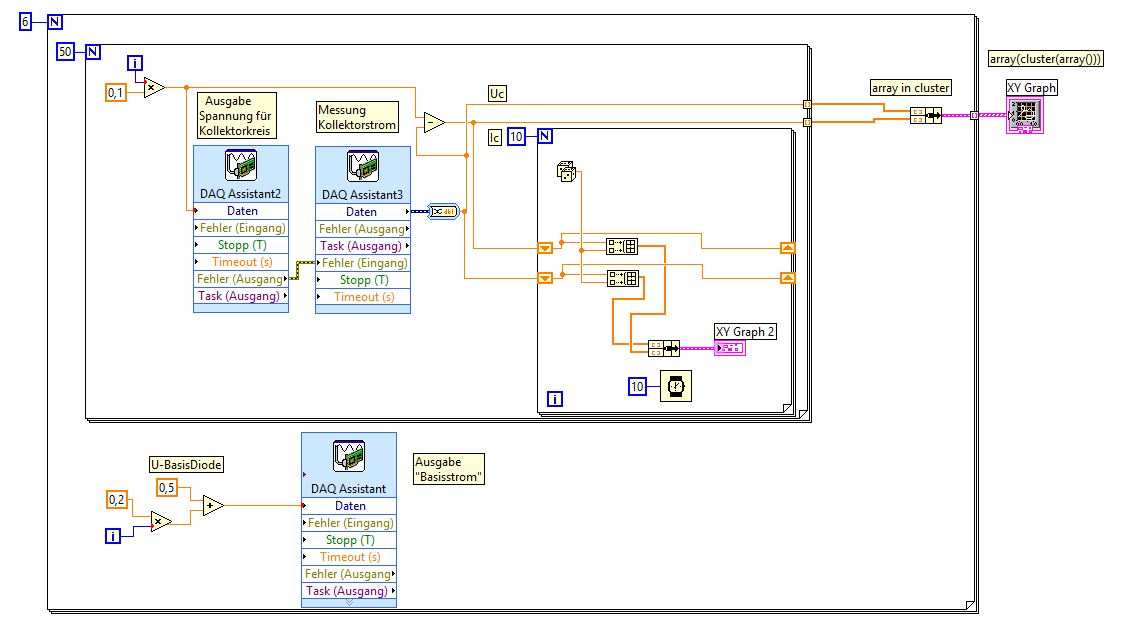Screen dimensions: 1121x626
Task: Select the 'array(cluster(array()))' comment
Action: (x=1046, y=59)
